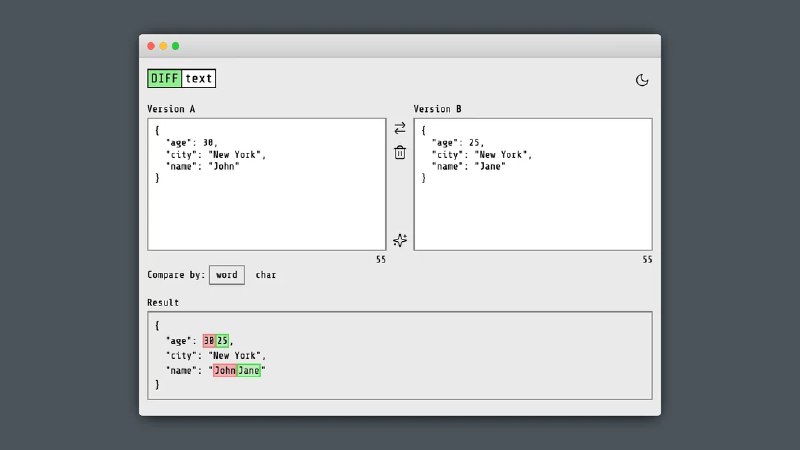Click the DIFF text logo

click(x=182, y=79)
